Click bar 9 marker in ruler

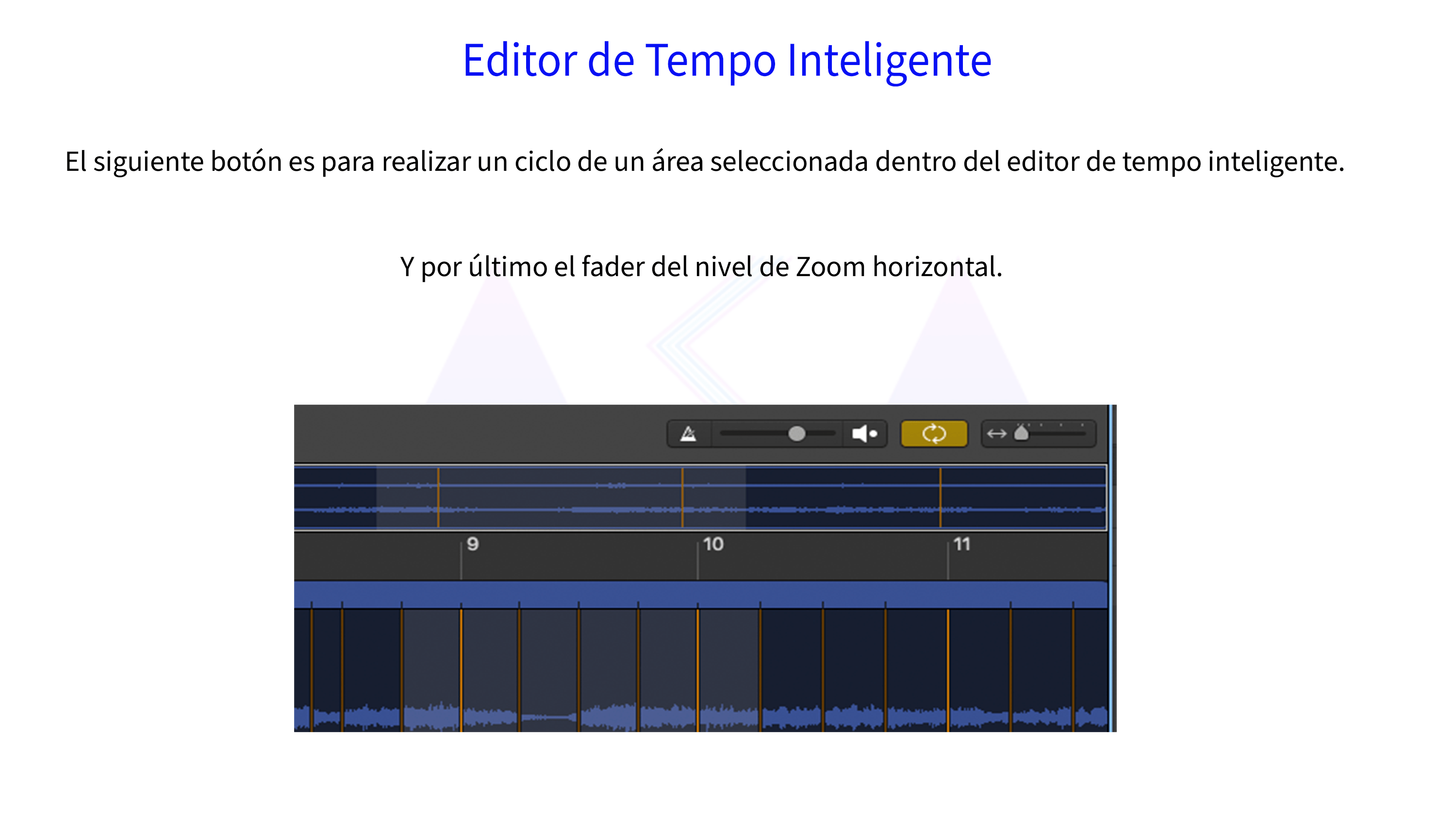pos(473,544)
